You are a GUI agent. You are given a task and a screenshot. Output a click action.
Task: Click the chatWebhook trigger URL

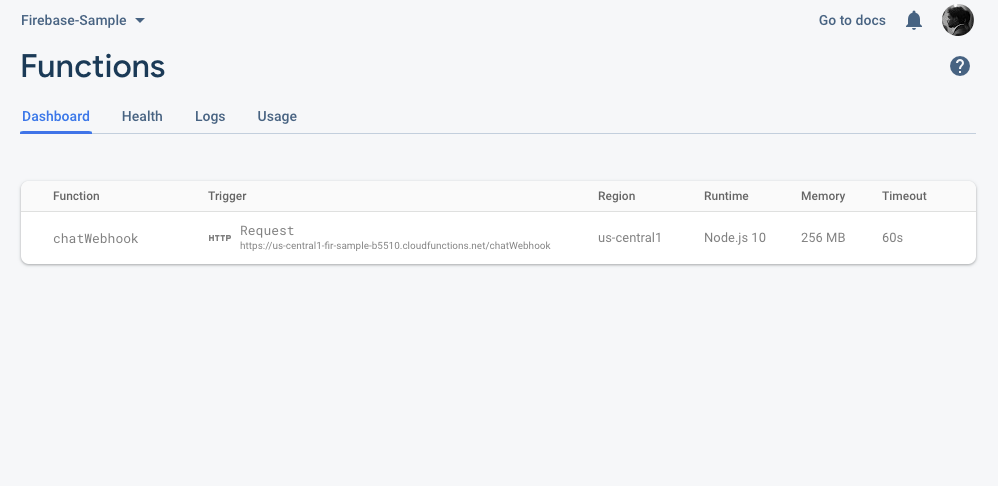395,245
